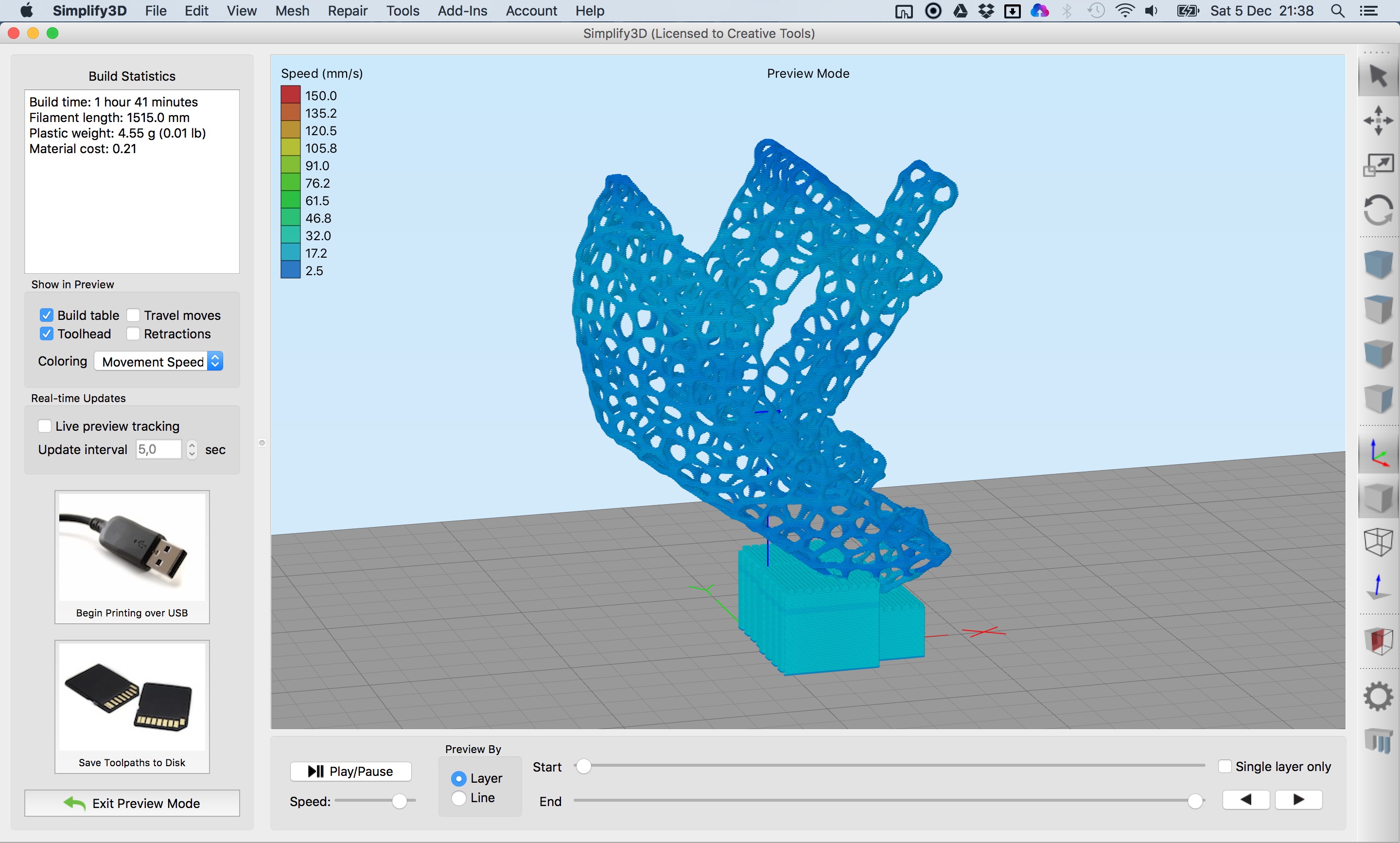Select the scale model tool
Screen dimensions: 1400x843
[1379, 165]
